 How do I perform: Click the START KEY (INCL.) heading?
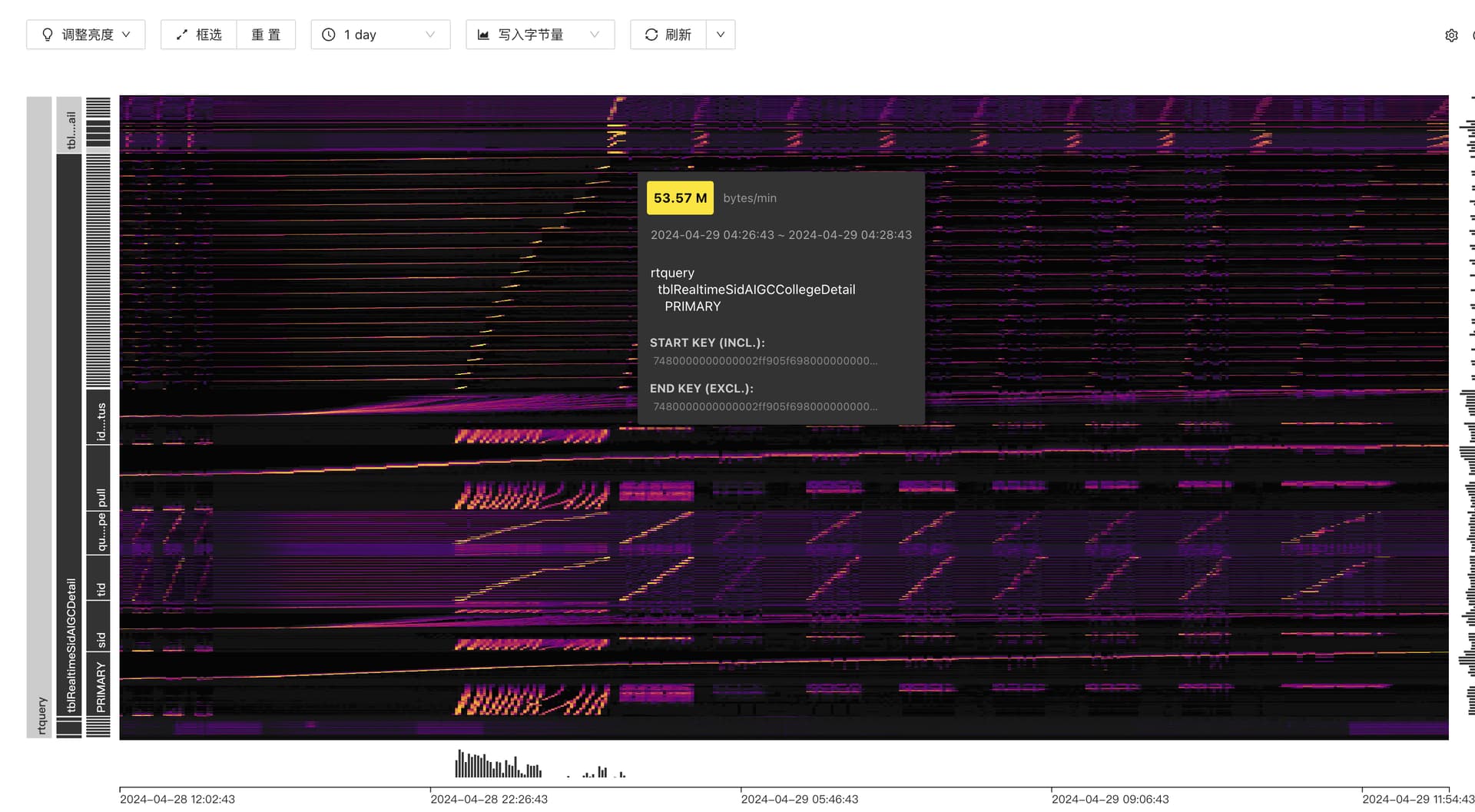708,343
